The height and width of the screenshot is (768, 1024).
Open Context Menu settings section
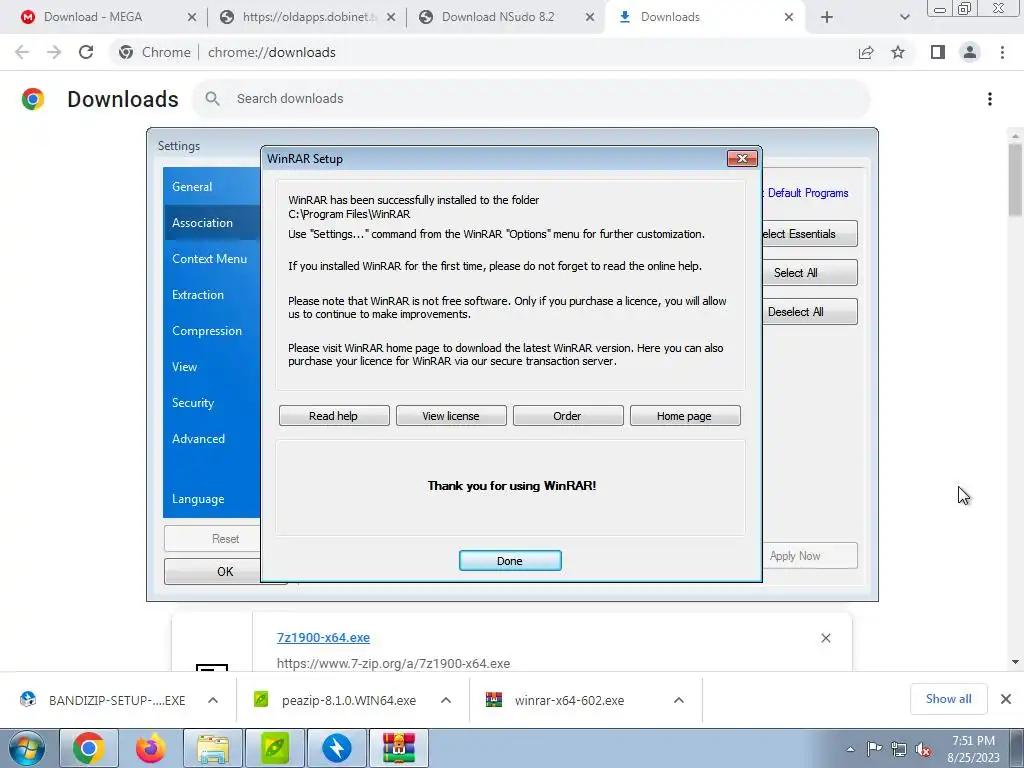[x=210, y=259]
